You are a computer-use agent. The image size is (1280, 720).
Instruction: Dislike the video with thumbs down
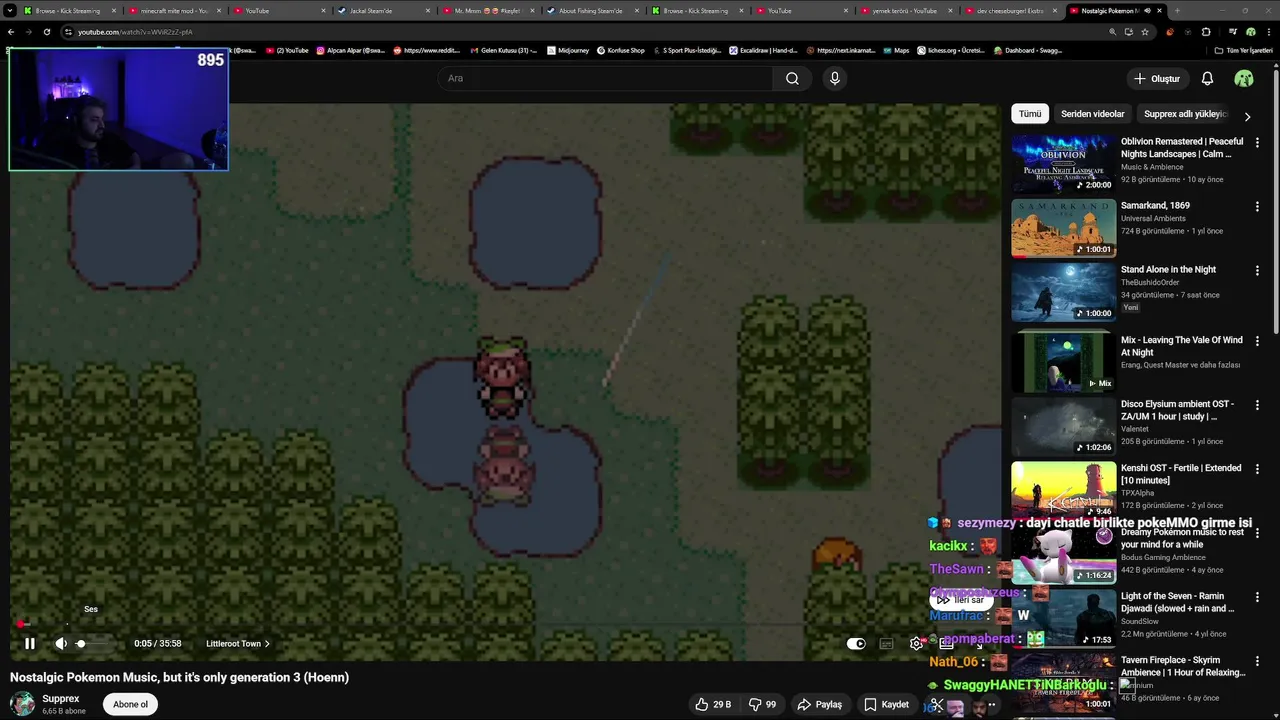764,704
